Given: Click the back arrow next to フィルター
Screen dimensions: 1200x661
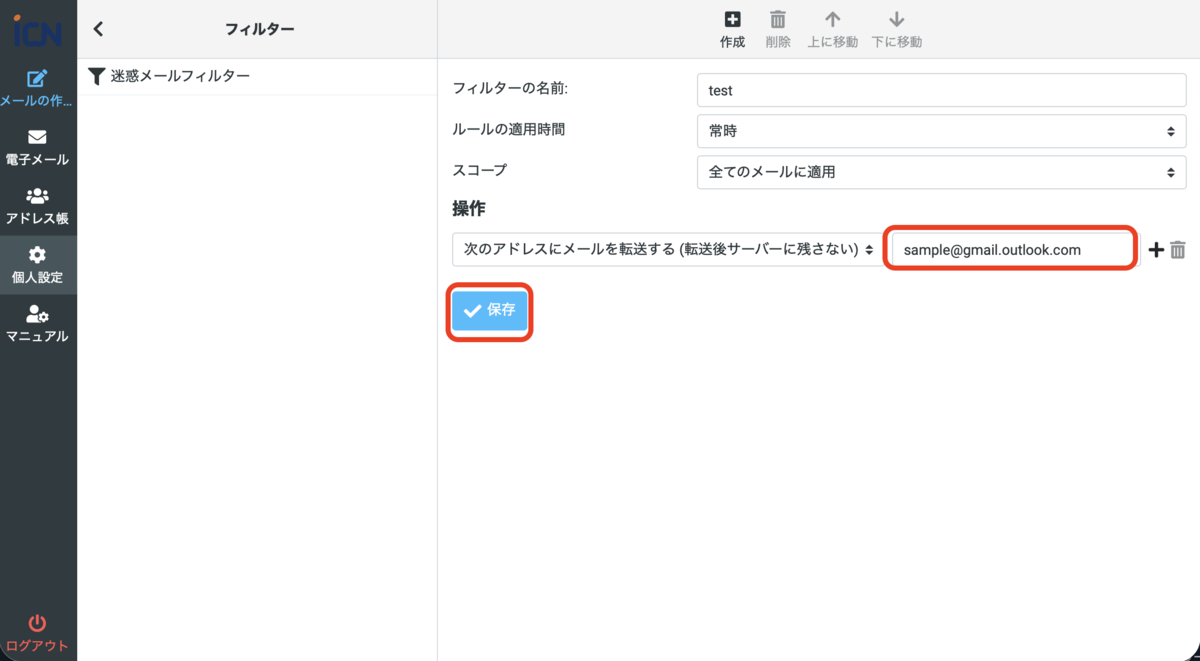Looking at the screenshot, I should tap(97, 28).
